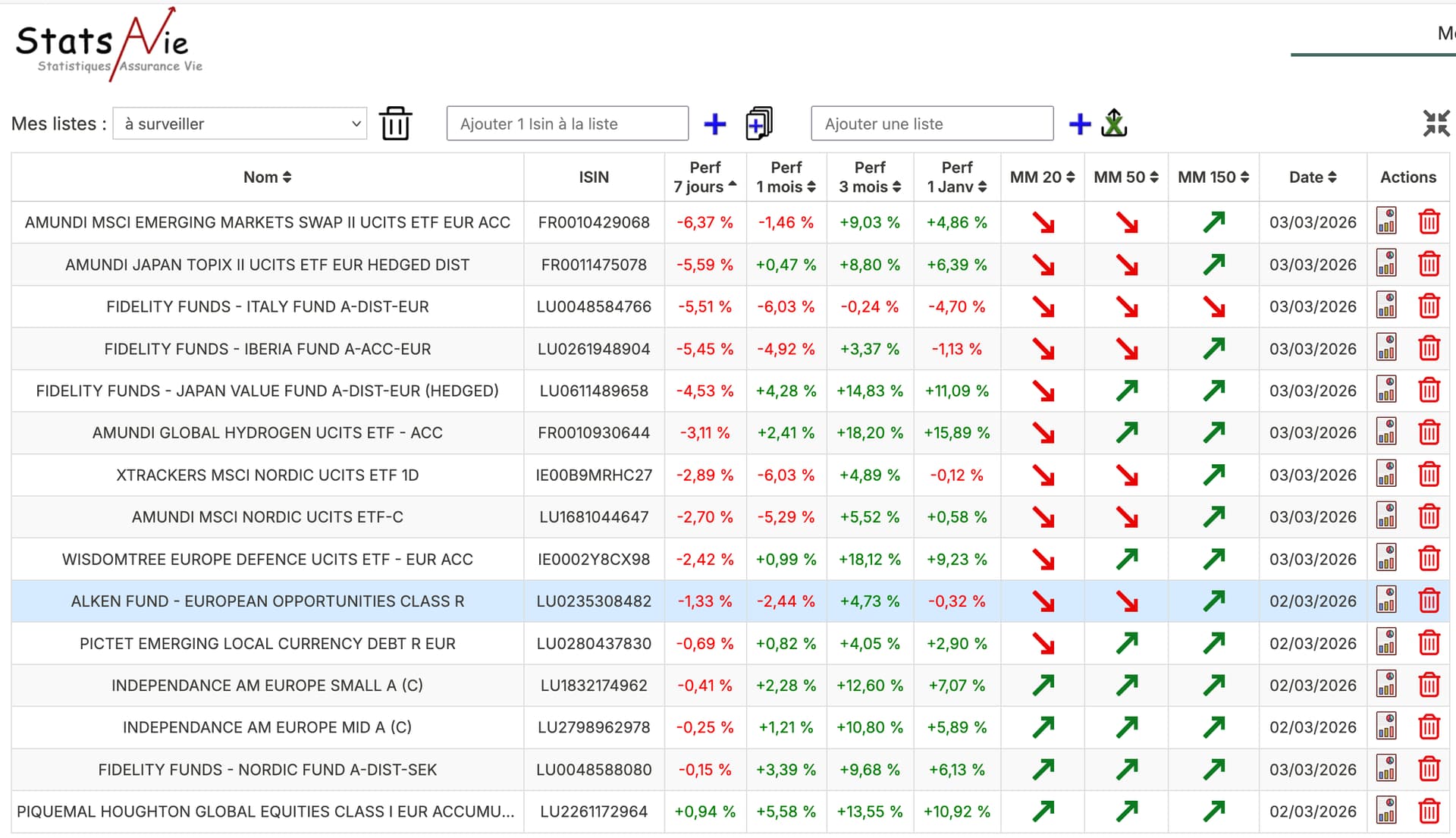Image resolution: width=1456 pixels, height=838 pixels.
Task: Click the collapse arrows icon at right
Action: point(1436,124)
